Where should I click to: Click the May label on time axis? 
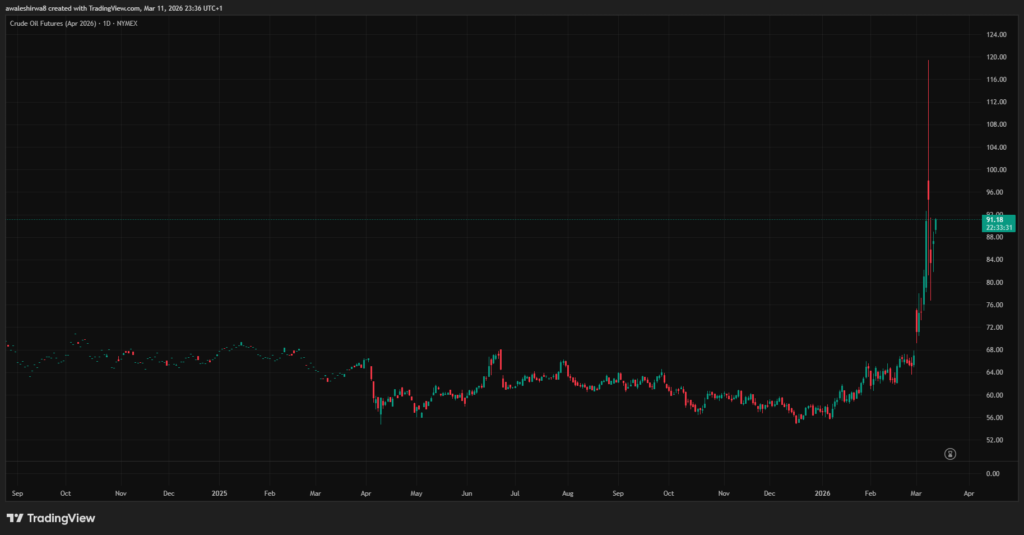[x=416, y=494]
